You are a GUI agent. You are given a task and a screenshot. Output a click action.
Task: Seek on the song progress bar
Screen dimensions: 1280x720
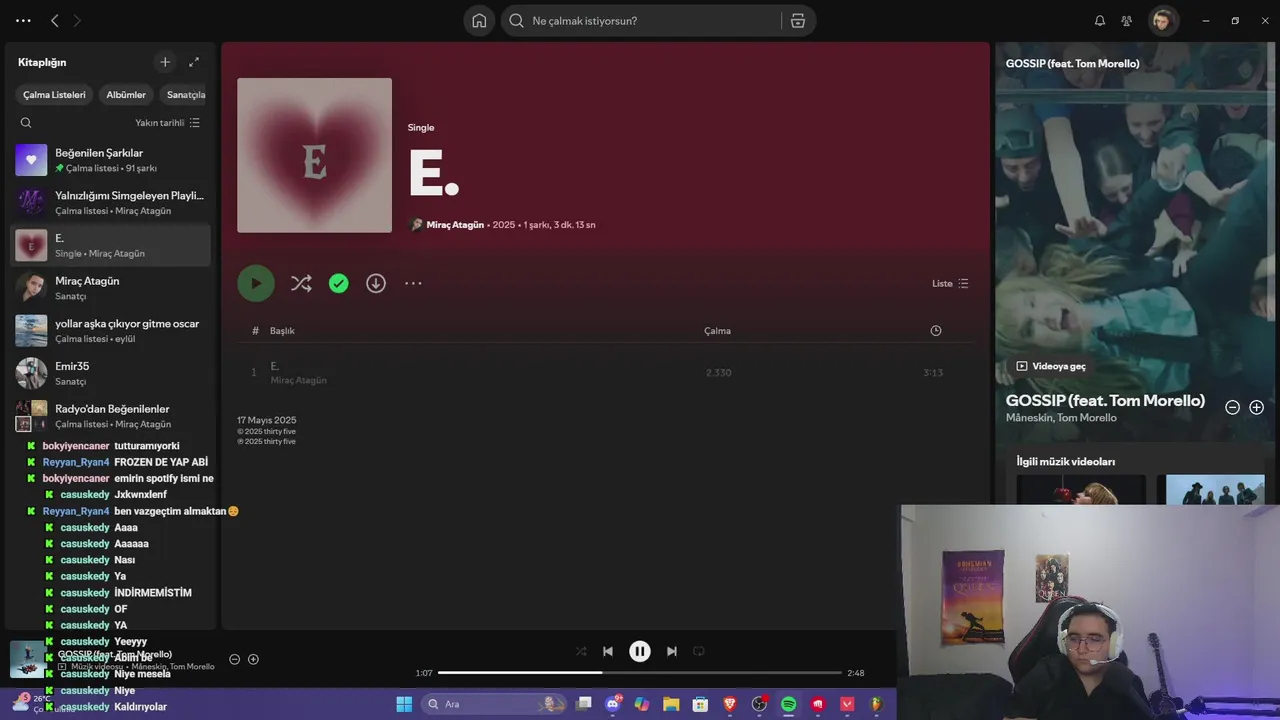pyautogui.click(x=640, y=673)
